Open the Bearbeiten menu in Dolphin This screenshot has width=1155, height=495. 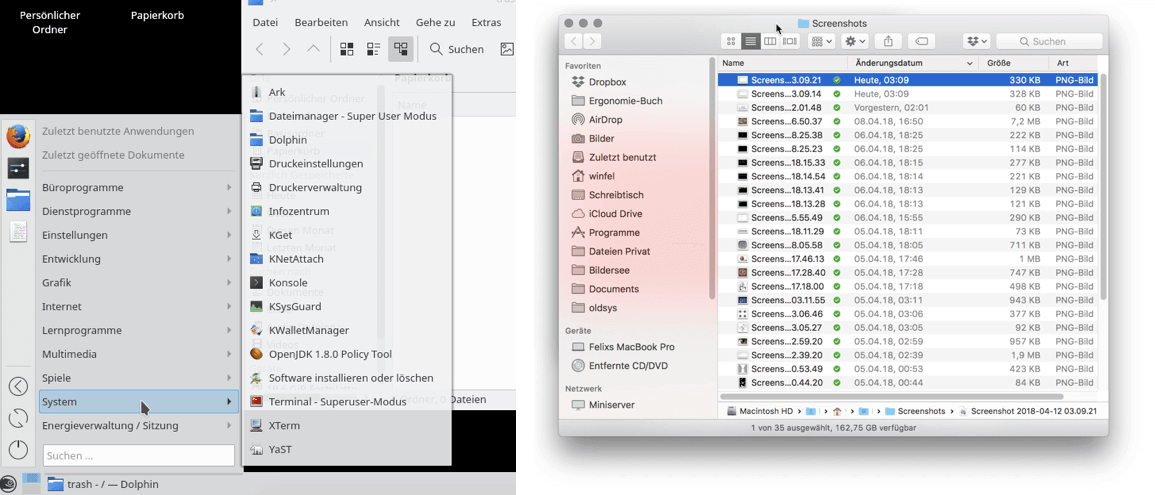click(x=321, y=22)
